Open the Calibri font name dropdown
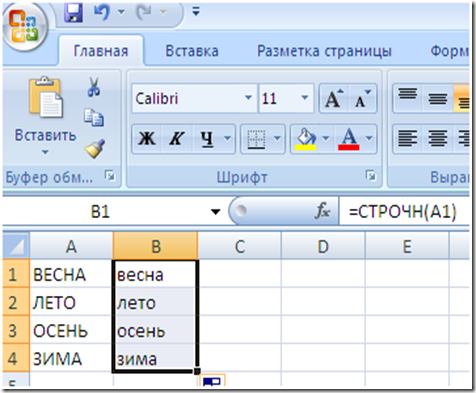The image size is (476, 393). 248,98
